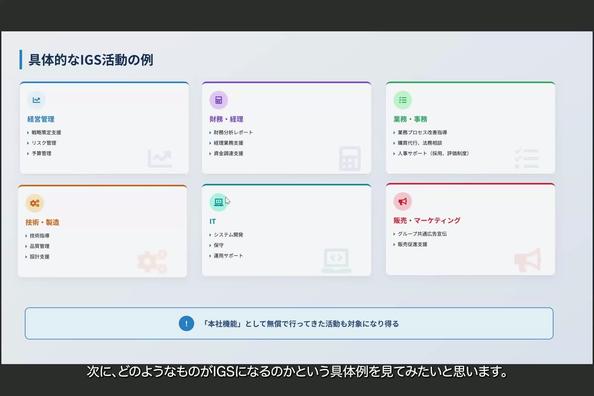Click the 経営管理 chart icon

tap(36, 100)
